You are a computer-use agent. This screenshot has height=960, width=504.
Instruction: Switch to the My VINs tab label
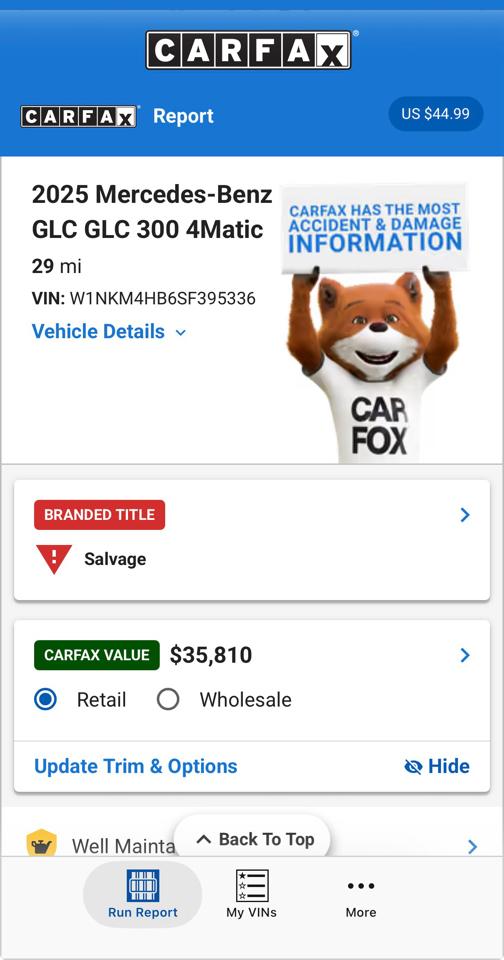(x=252, y=912)
